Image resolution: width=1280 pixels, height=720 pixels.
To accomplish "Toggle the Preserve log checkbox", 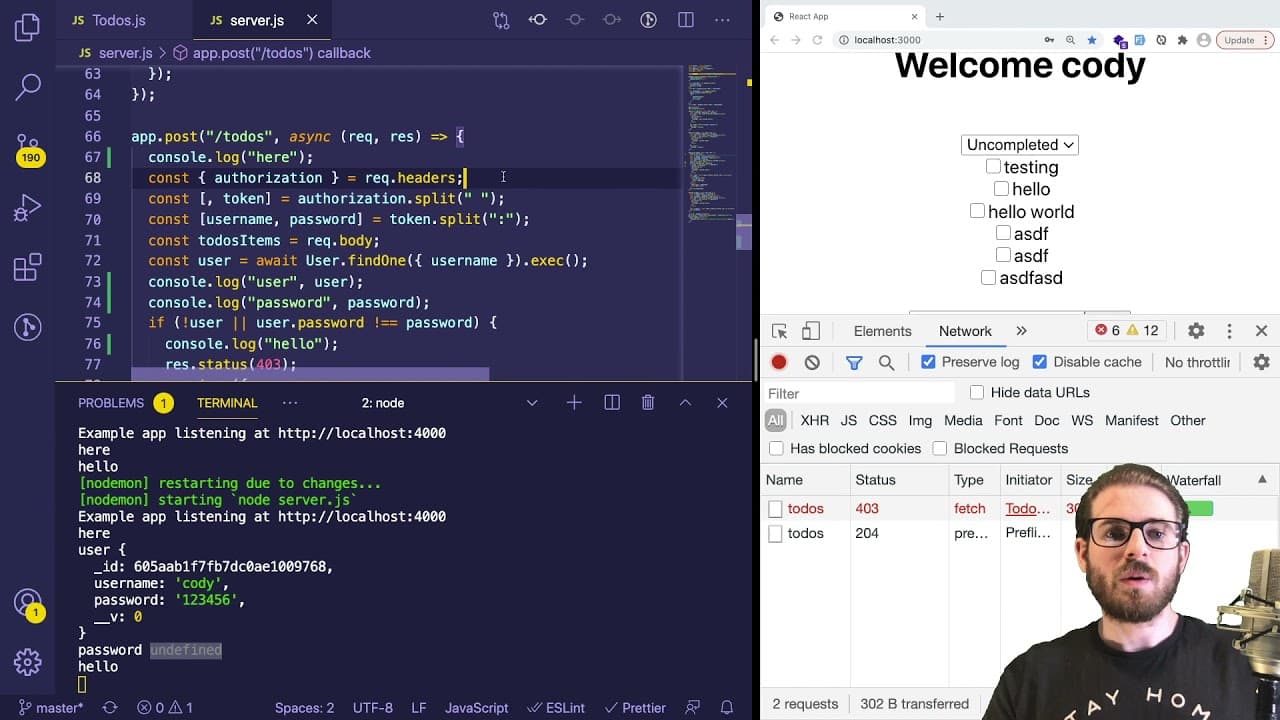I will (x=928, y=362).
